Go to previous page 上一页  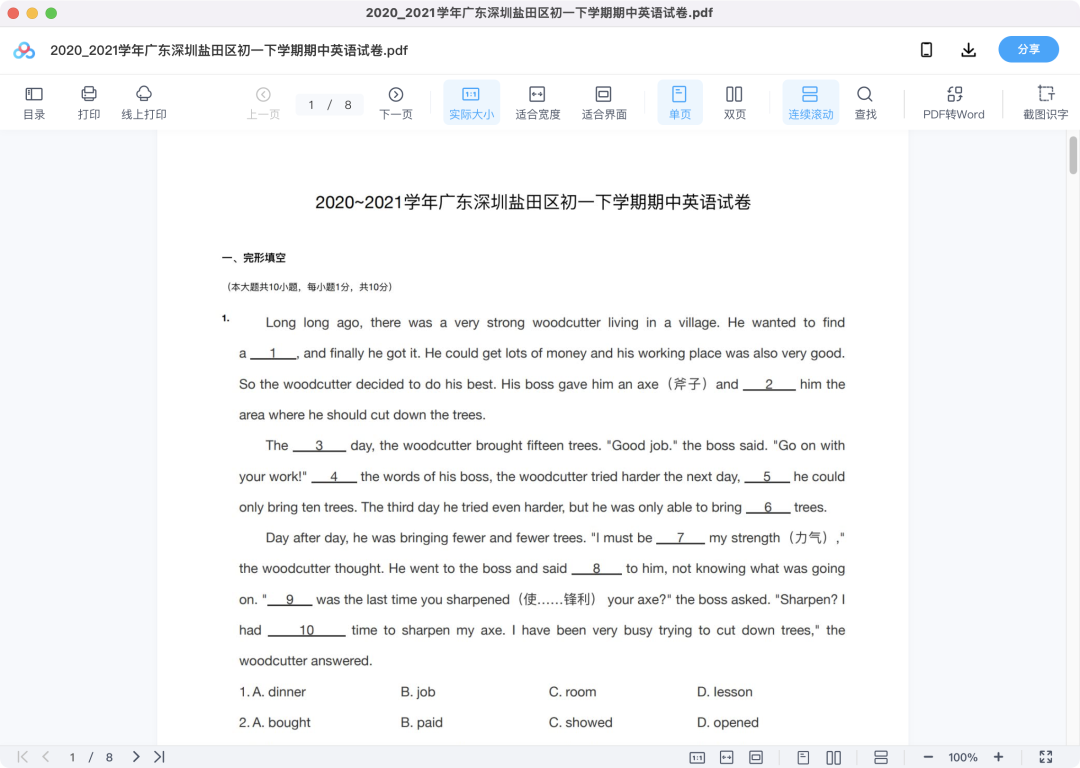[263, 103]
